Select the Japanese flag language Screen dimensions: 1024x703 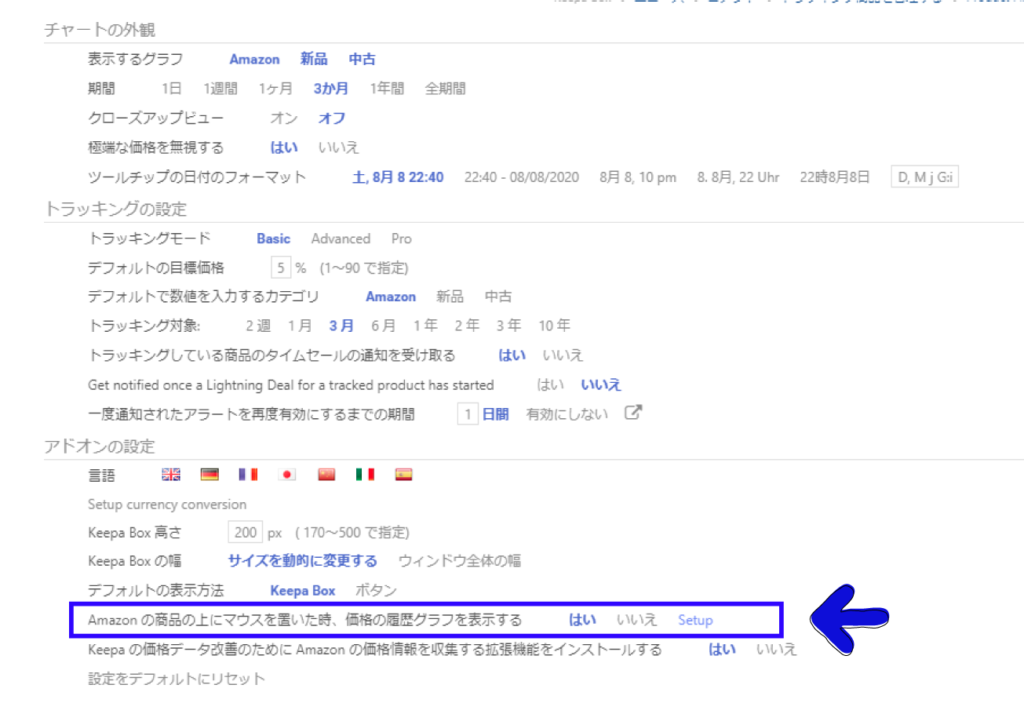[x=287, y=475]
